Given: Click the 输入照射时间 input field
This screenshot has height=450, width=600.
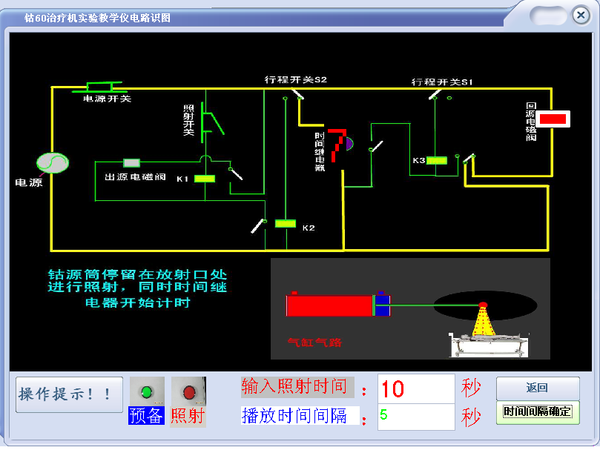Looking at the screenshot, I should tap(416, 388).
